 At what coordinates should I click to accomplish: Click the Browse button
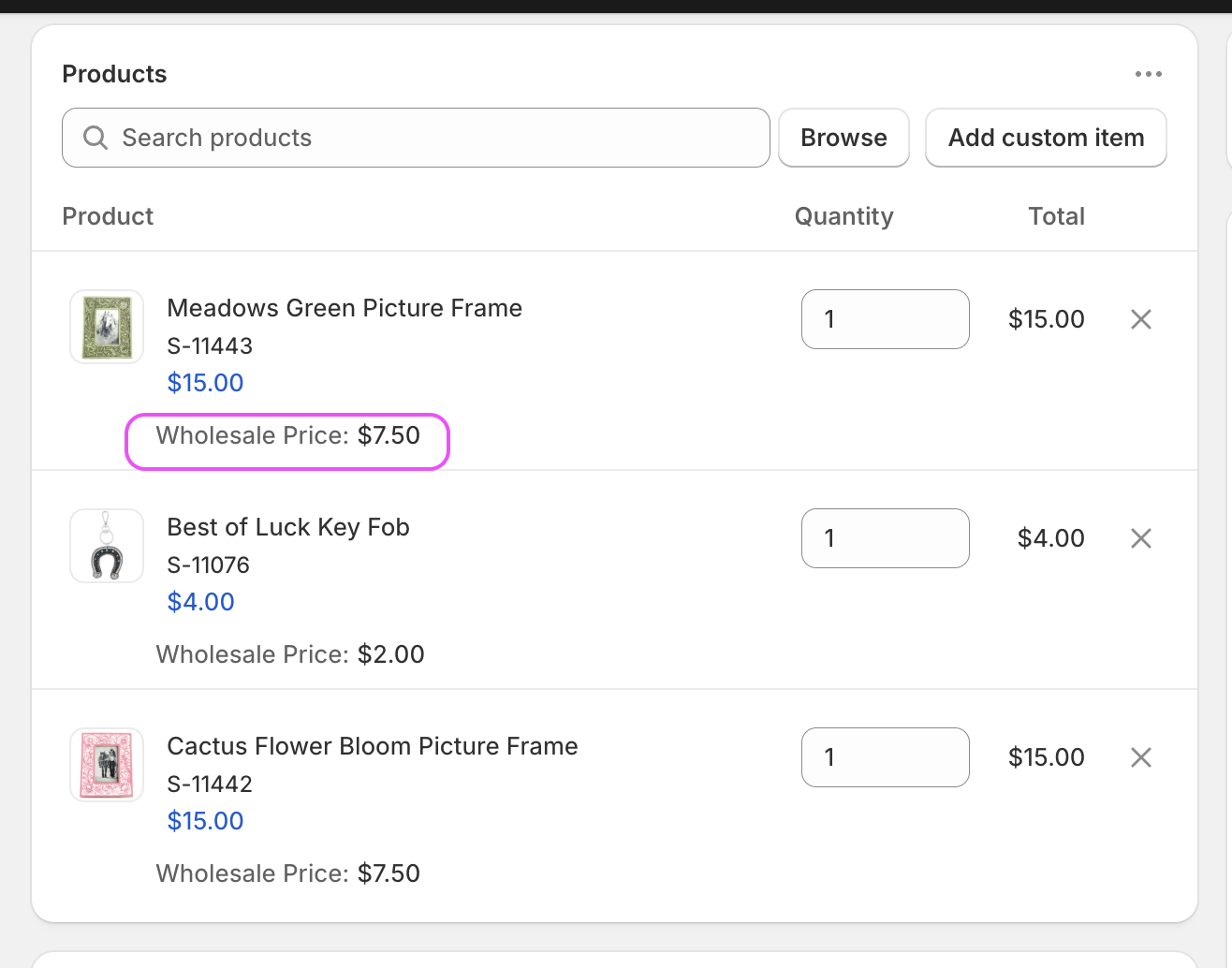[843, 138]
